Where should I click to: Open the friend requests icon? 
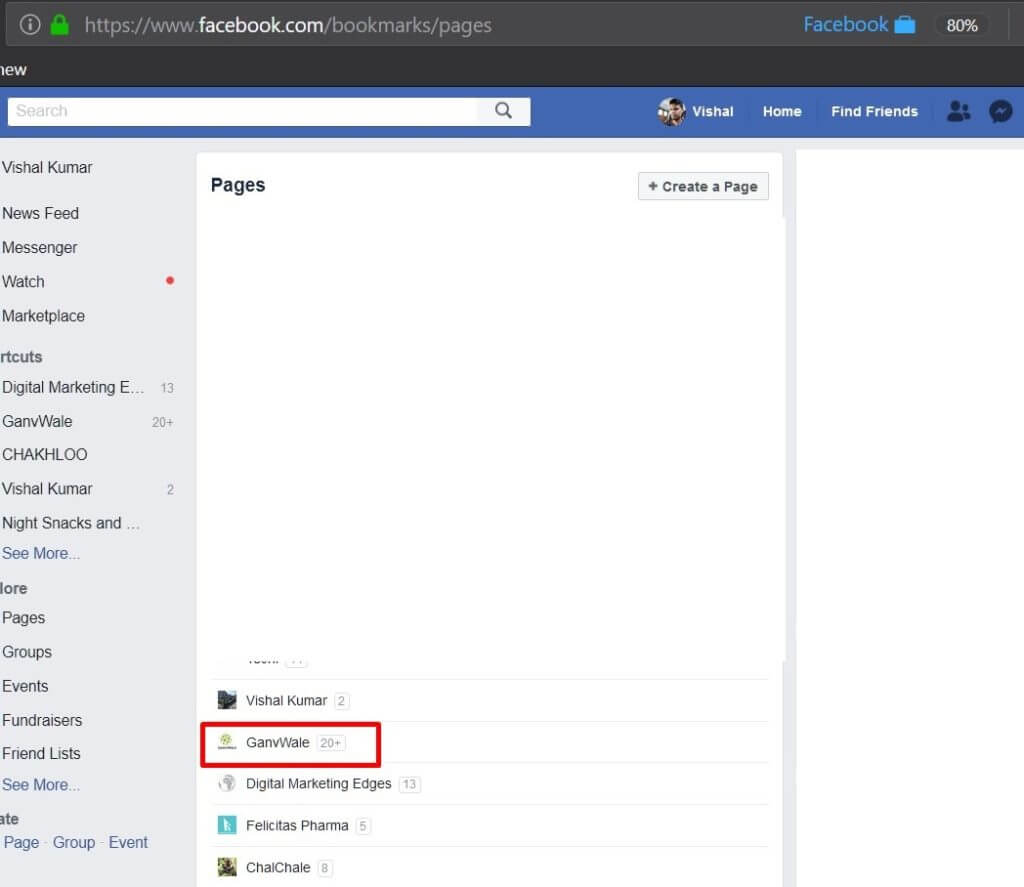pyautogui.click(x=958, y=112)
